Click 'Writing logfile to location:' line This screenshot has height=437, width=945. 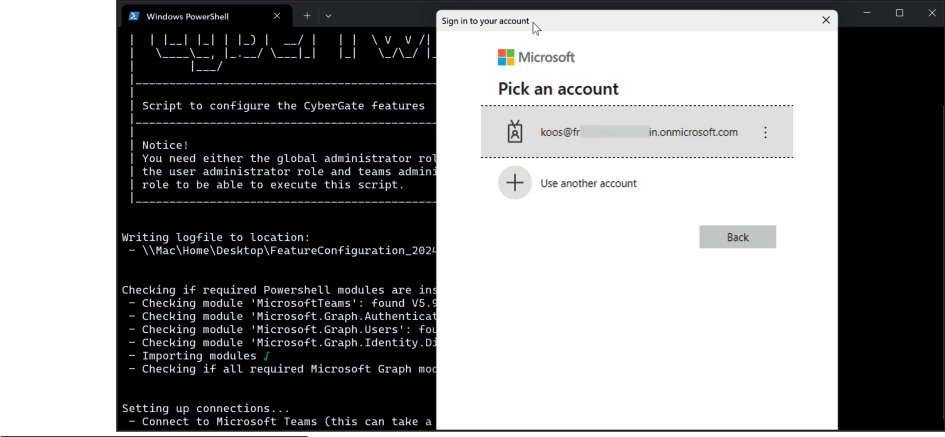coord(216,237)
